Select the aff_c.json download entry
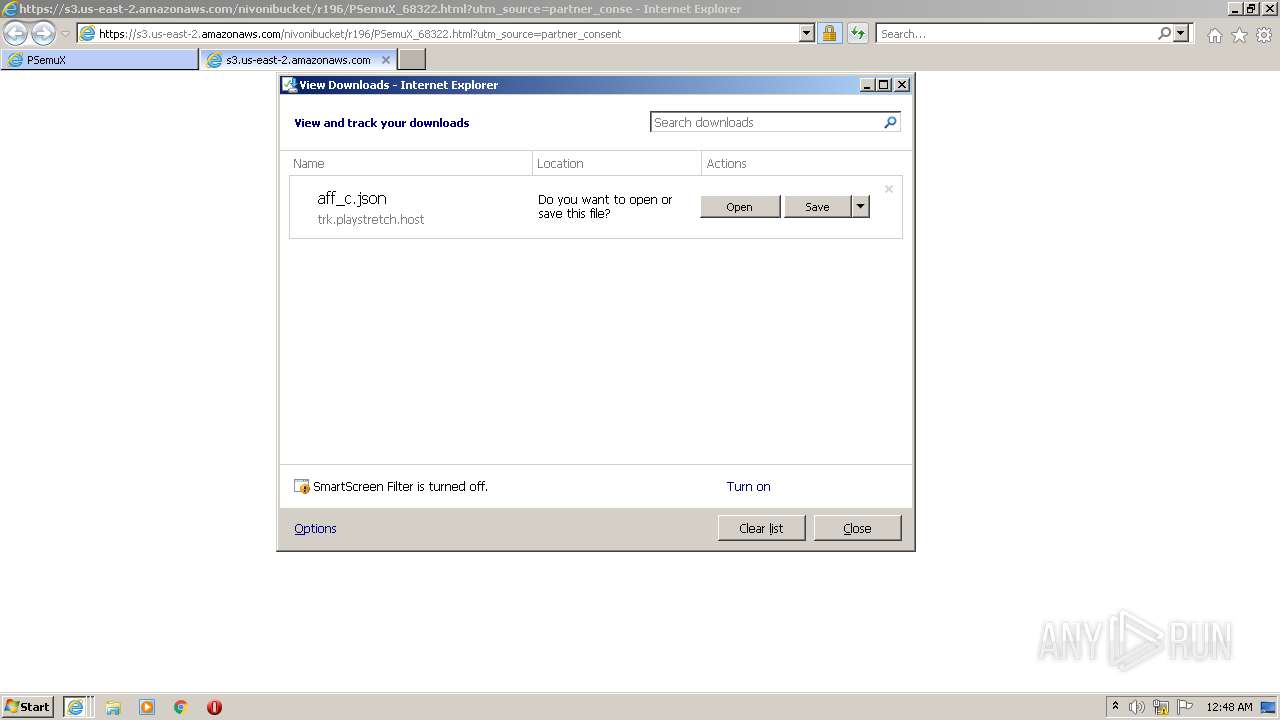Screen dimensions: 1280x720 (596, 207)
